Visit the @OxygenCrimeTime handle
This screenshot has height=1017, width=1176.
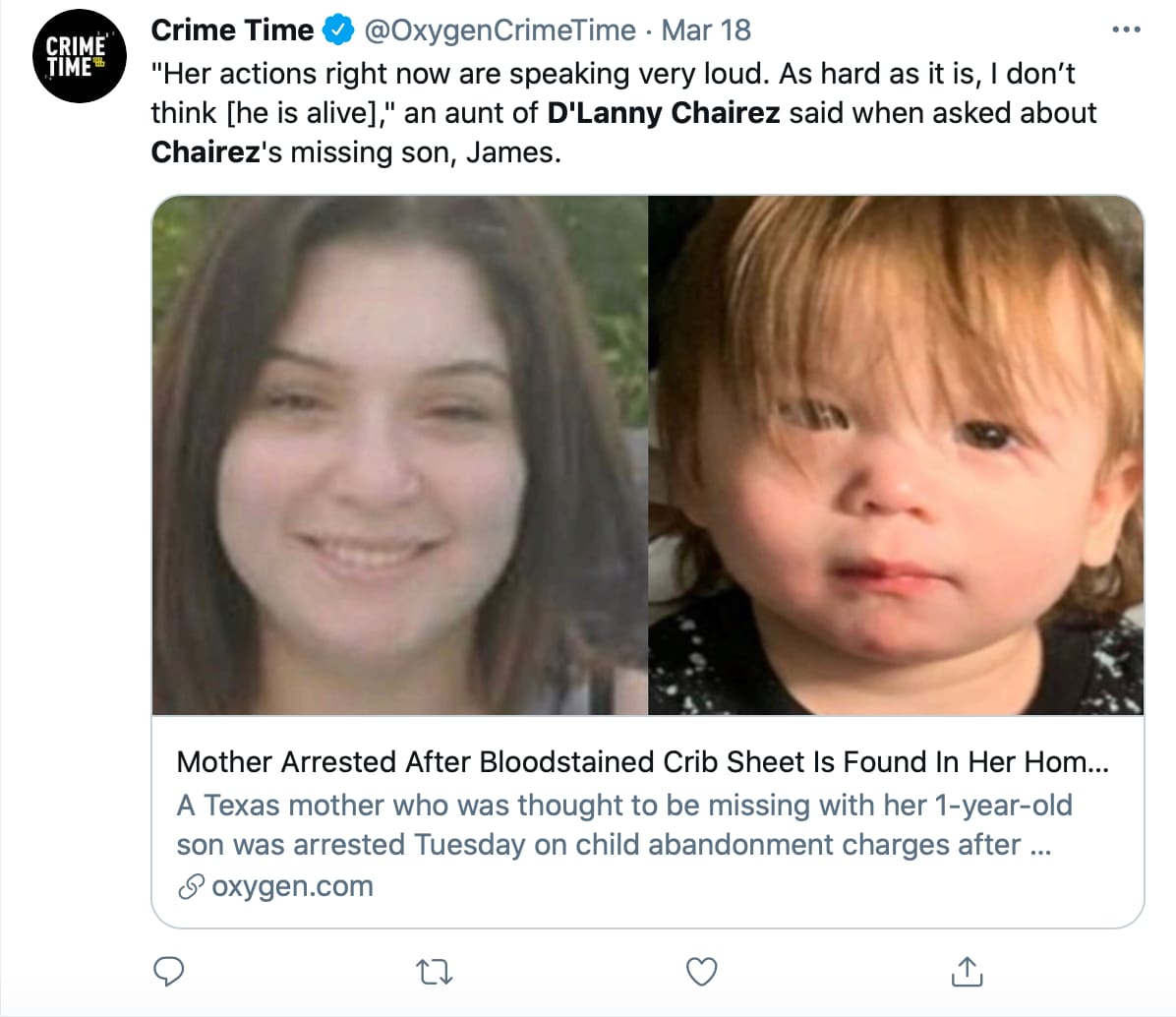click(500, 30)
